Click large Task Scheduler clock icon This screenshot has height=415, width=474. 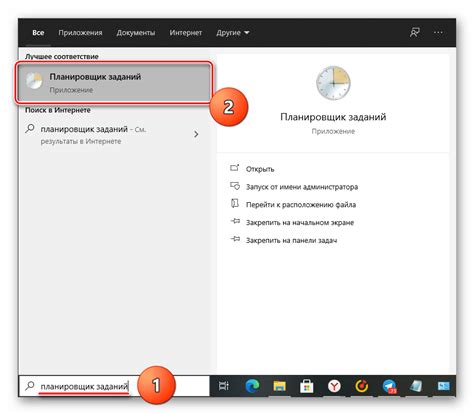333,83
